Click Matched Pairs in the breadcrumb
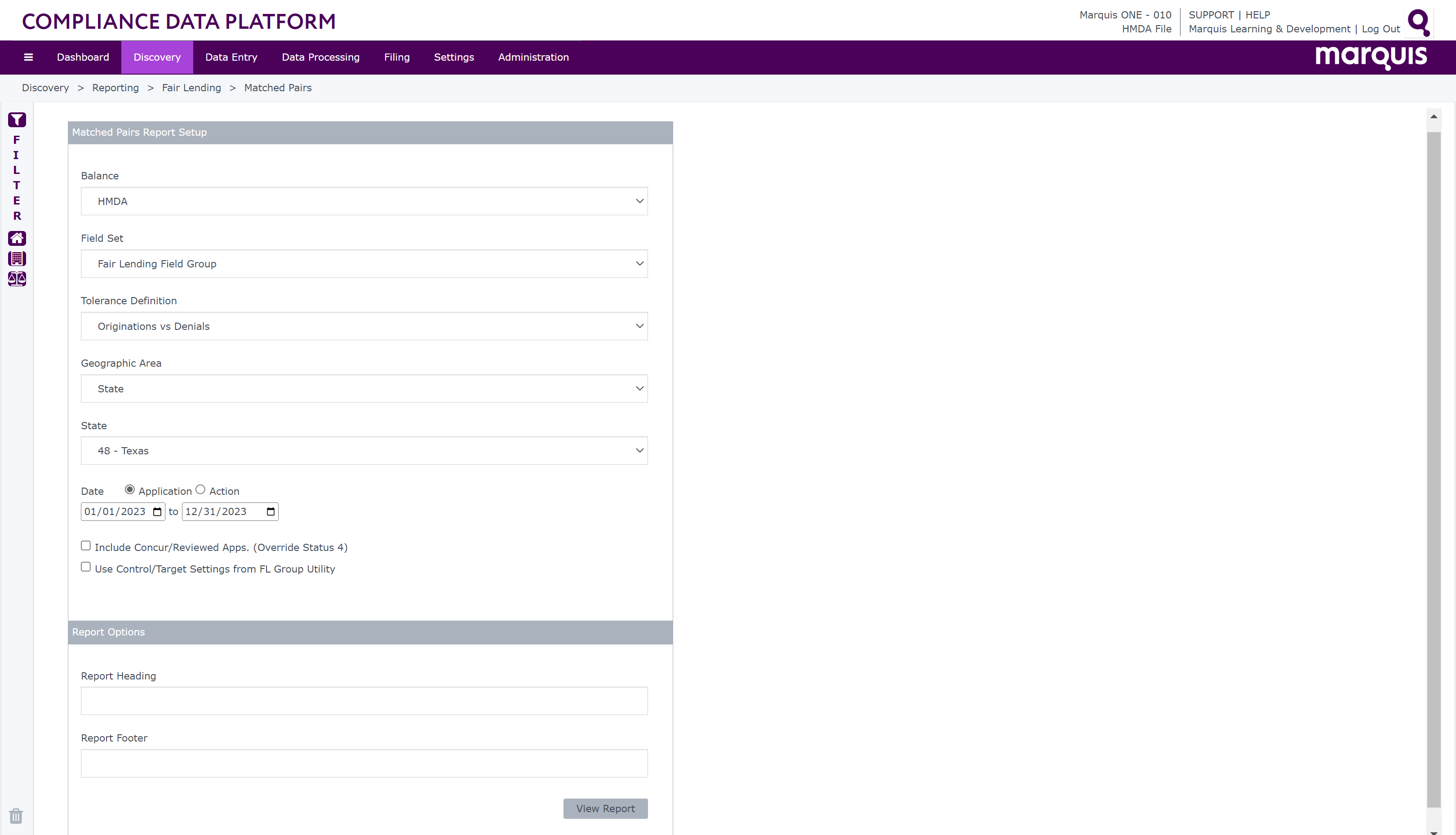1456x835 pixels. (278, 88)
